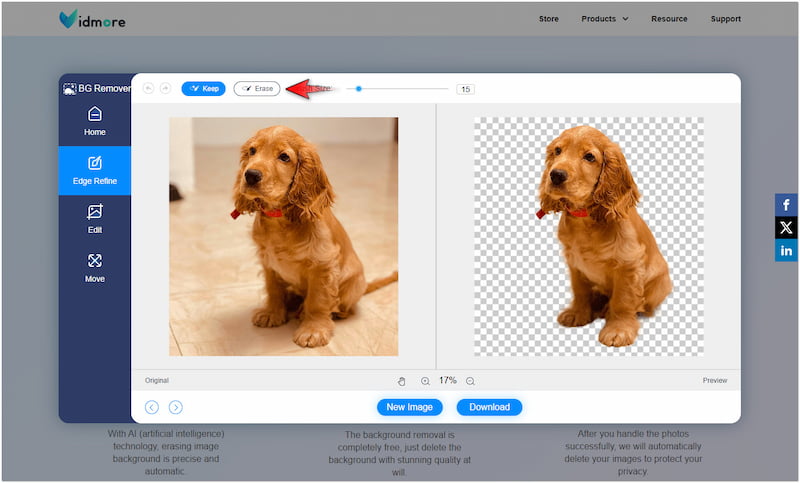Select the hand pan tool

(x=402, y=381)
